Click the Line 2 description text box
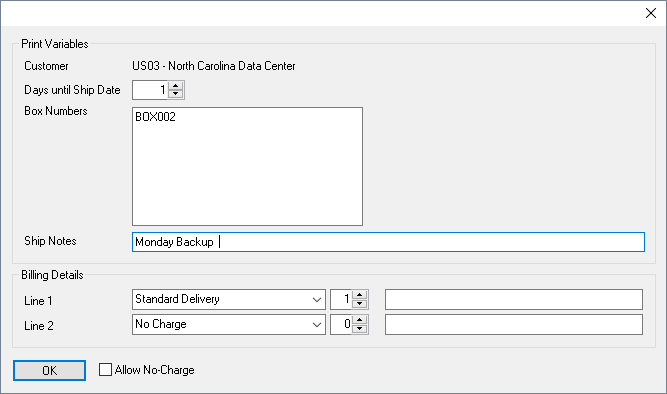The height and width of the screenshot is (394, 667). (x=513, y=325)
